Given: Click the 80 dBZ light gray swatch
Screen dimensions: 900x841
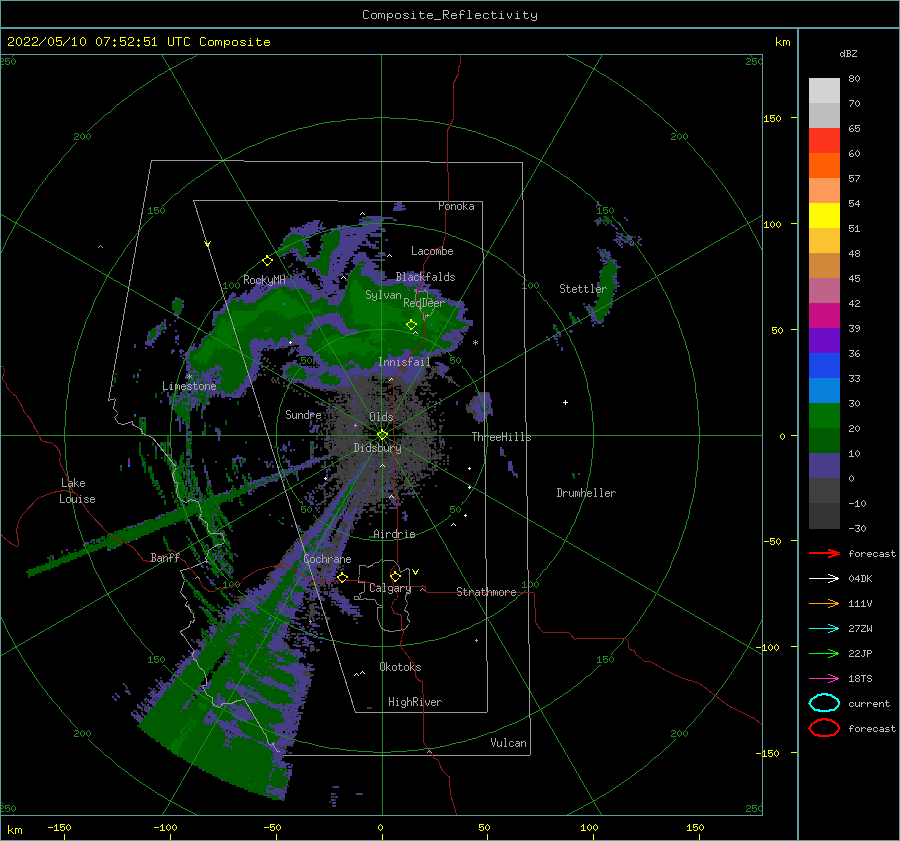Looking at the screenshot, I should (824, 91).
